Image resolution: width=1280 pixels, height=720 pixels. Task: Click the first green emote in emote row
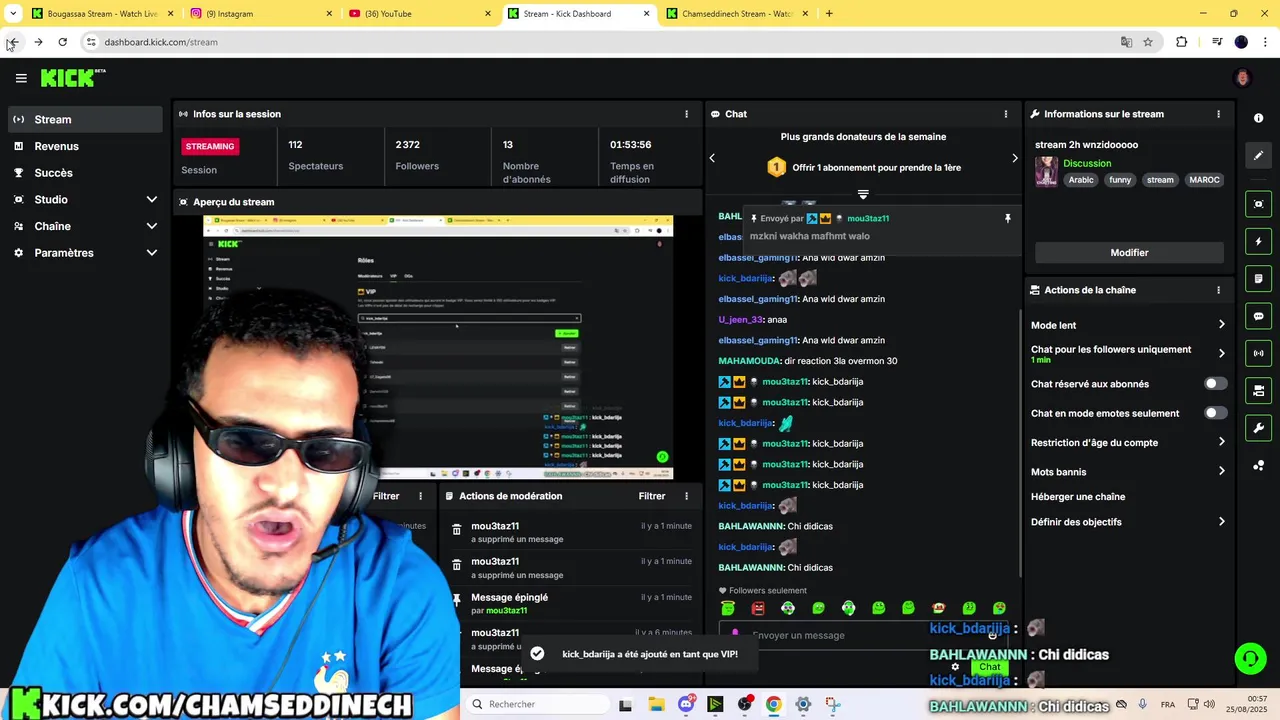coord(728,608)
